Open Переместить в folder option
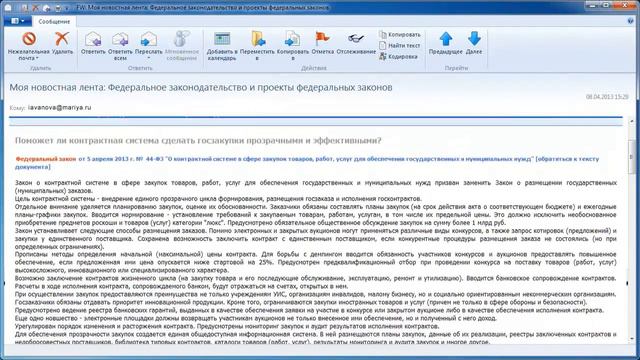640x360 pixels. 257,46
